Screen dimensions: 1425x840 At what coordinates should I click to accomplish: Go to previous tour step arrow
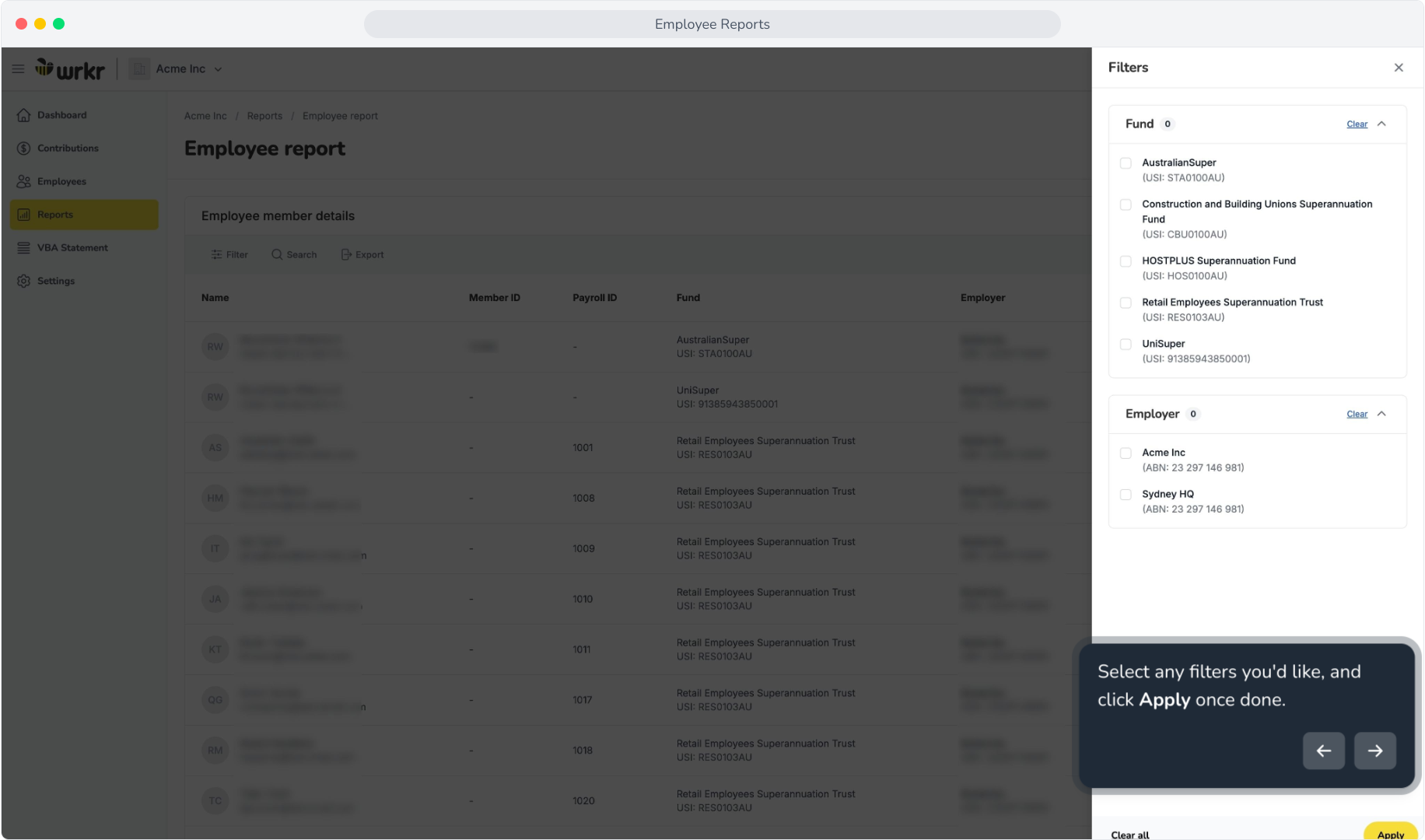(1324, 751)
